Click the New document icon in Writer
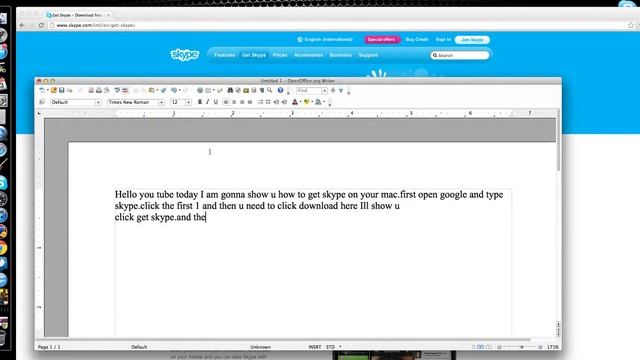Viewport: 640px width, 360px height. [x=42, y=90]
